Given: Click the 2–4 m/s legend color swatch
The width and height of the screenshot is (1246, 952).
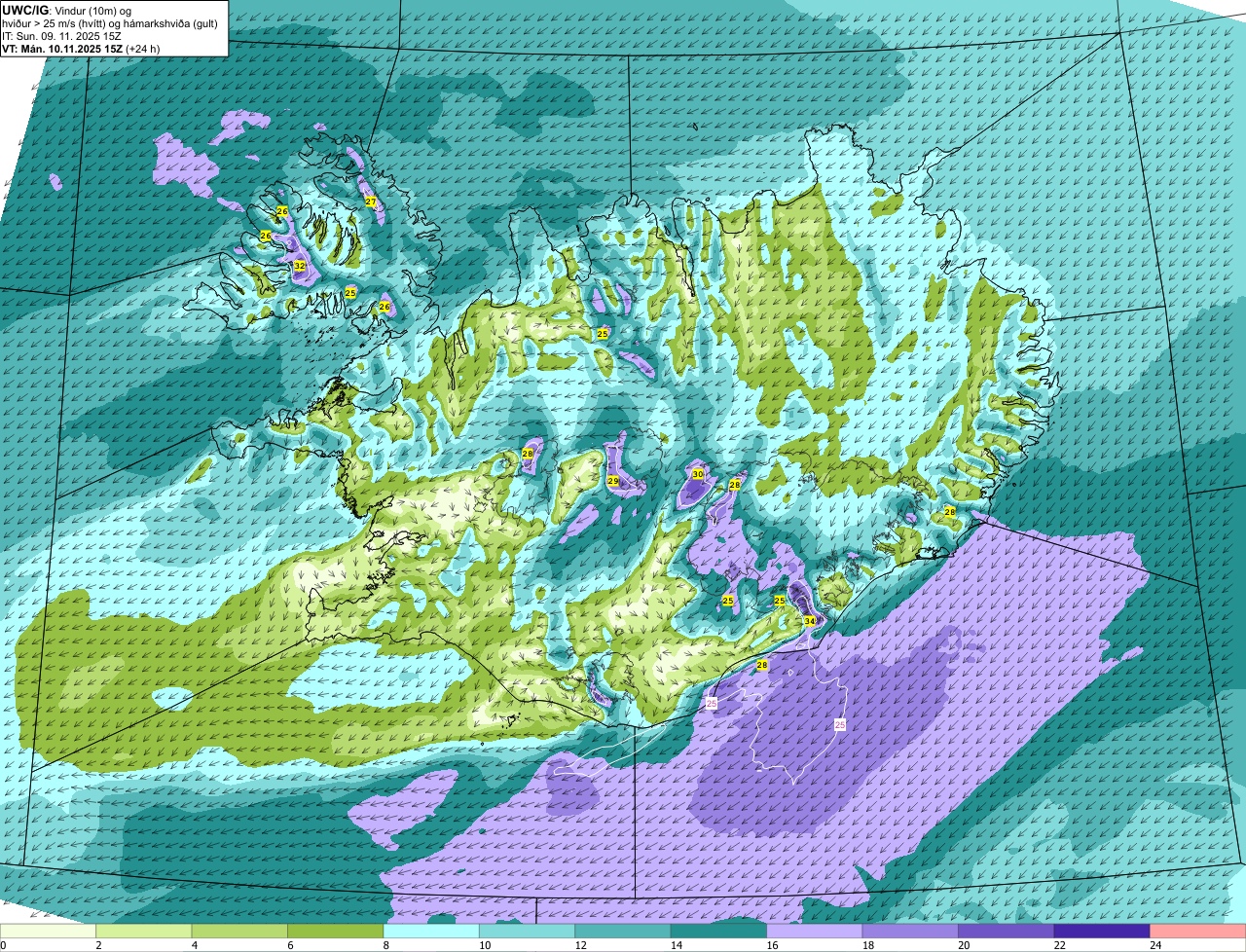Looking at the screenshot, I should (144, 931).
